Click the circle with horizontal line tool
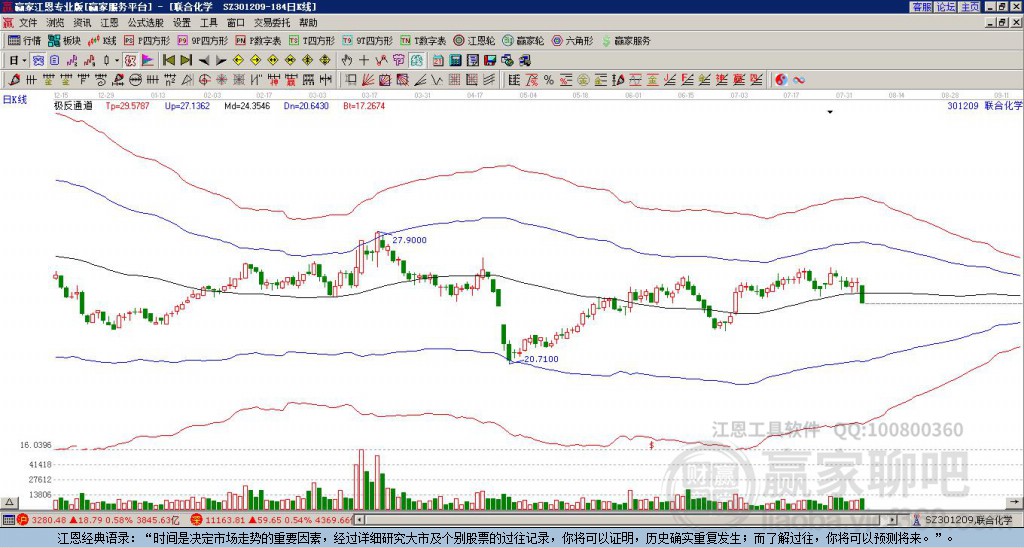 [x=135, y=80]
